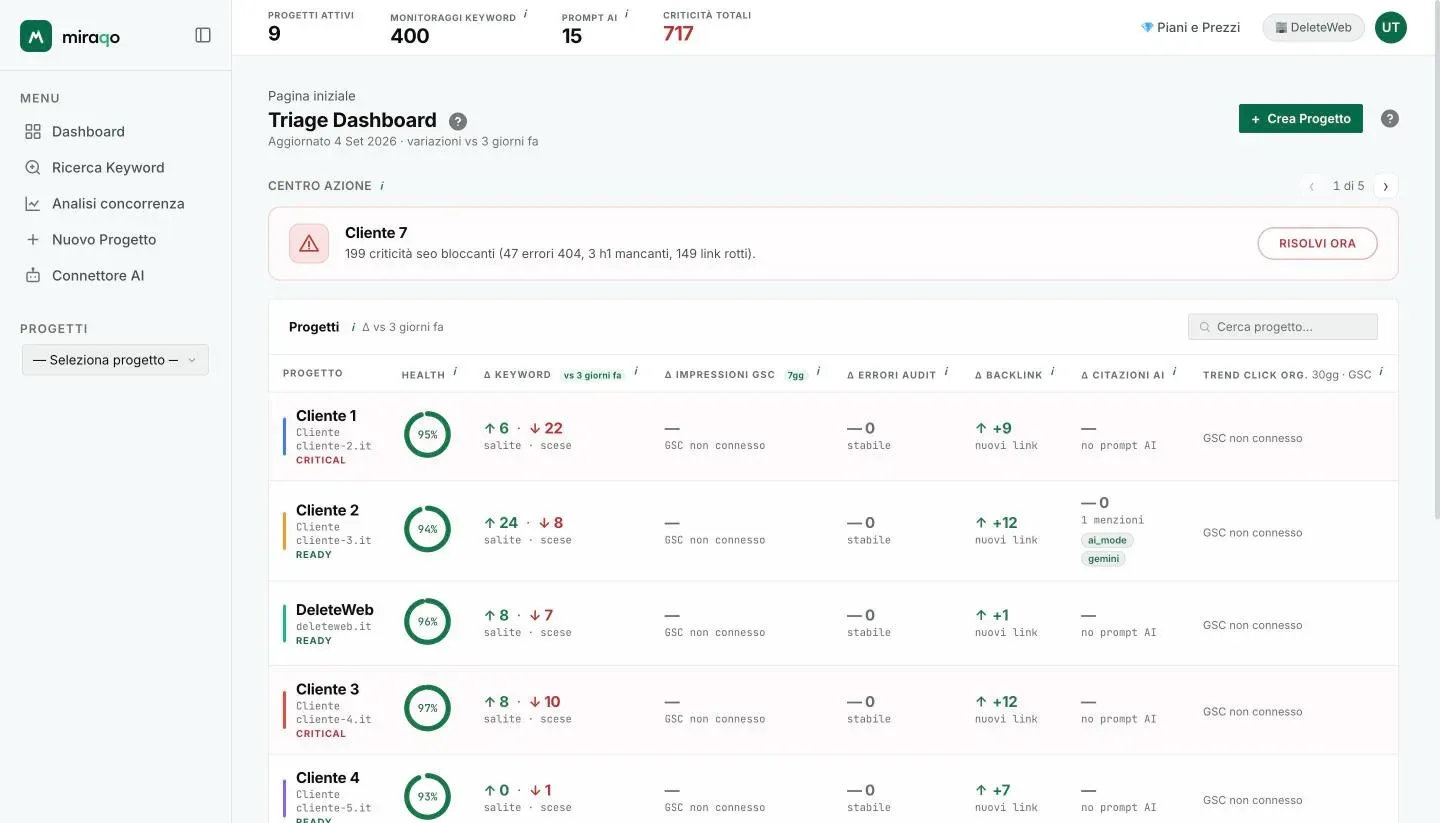Viewport: 1440px width, 823px height.
Task: Click the 96% health ring of DeleteWeb
Action: coord(427,621)
